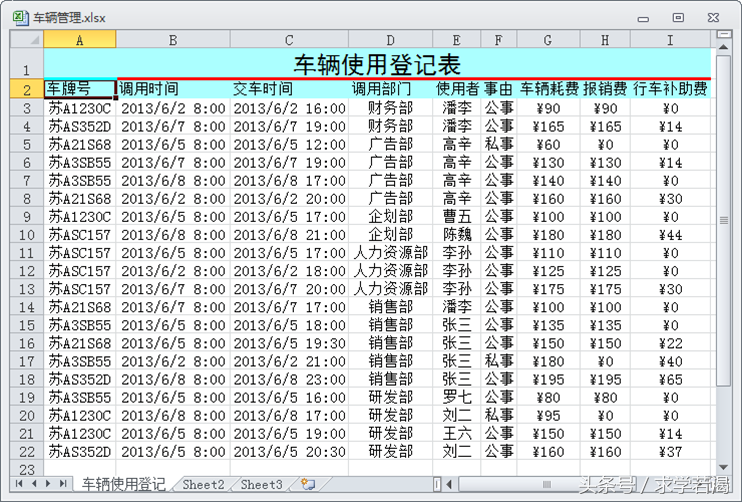Go to first sheet navigation arrow
This screenshot has width=742, height=502.
click(19, 484)
